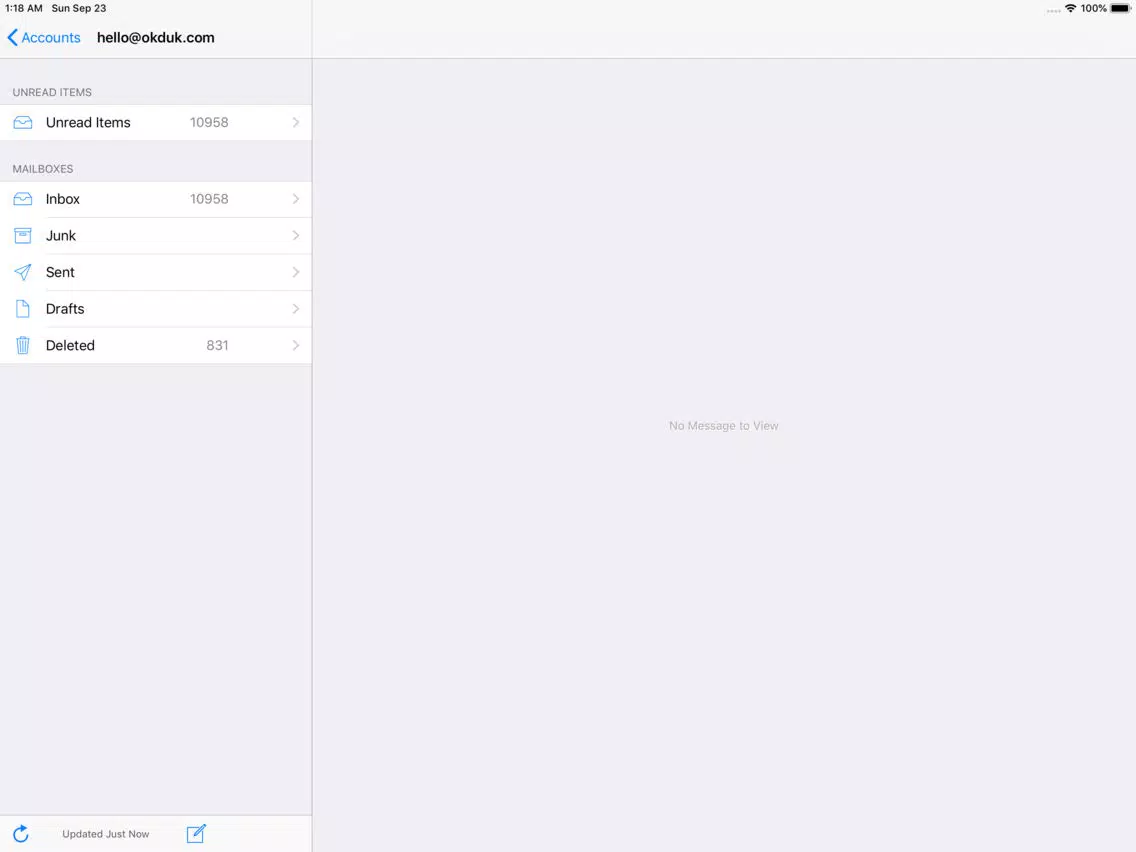Click the Sun Sep 23 date
Image resolution: width=1136 pixels, height=852 pixels.
(x=79, y=9)
